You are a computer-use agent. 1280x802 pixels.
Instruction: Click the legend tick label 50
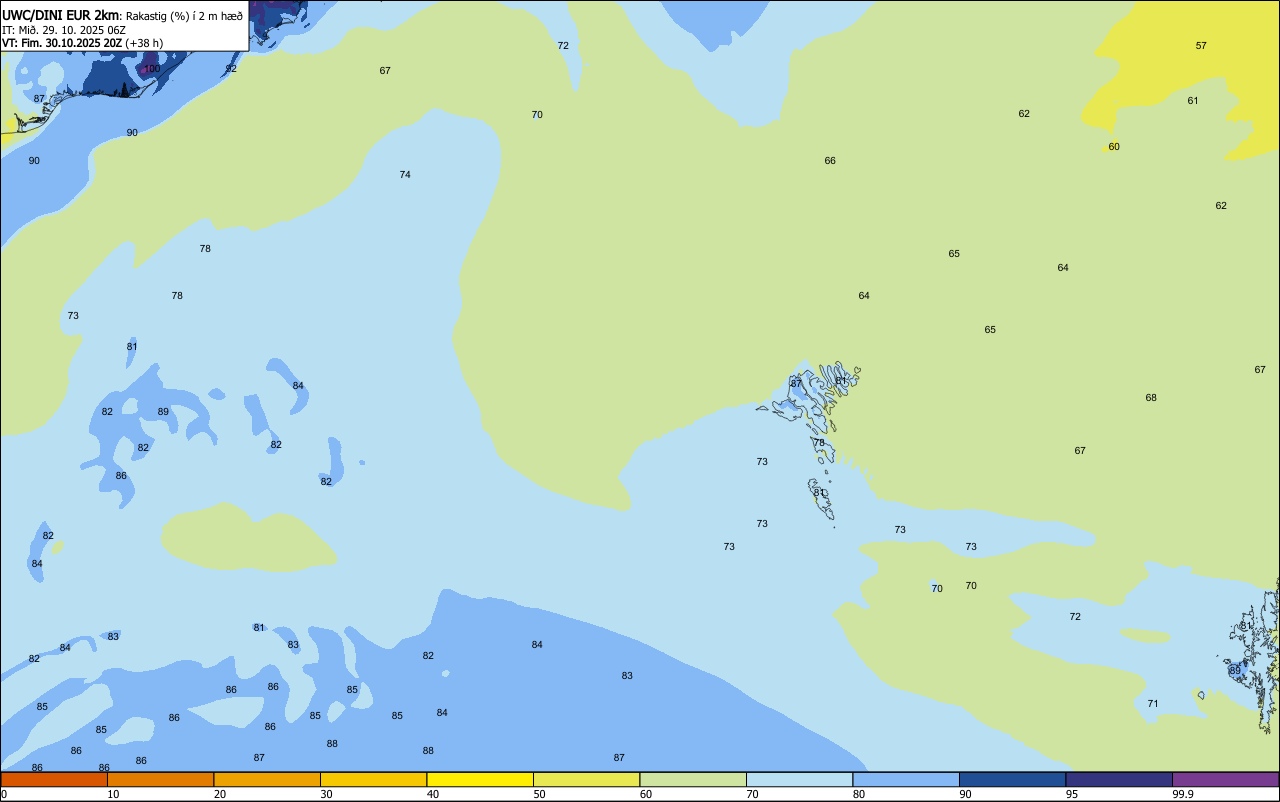[539, 794]
